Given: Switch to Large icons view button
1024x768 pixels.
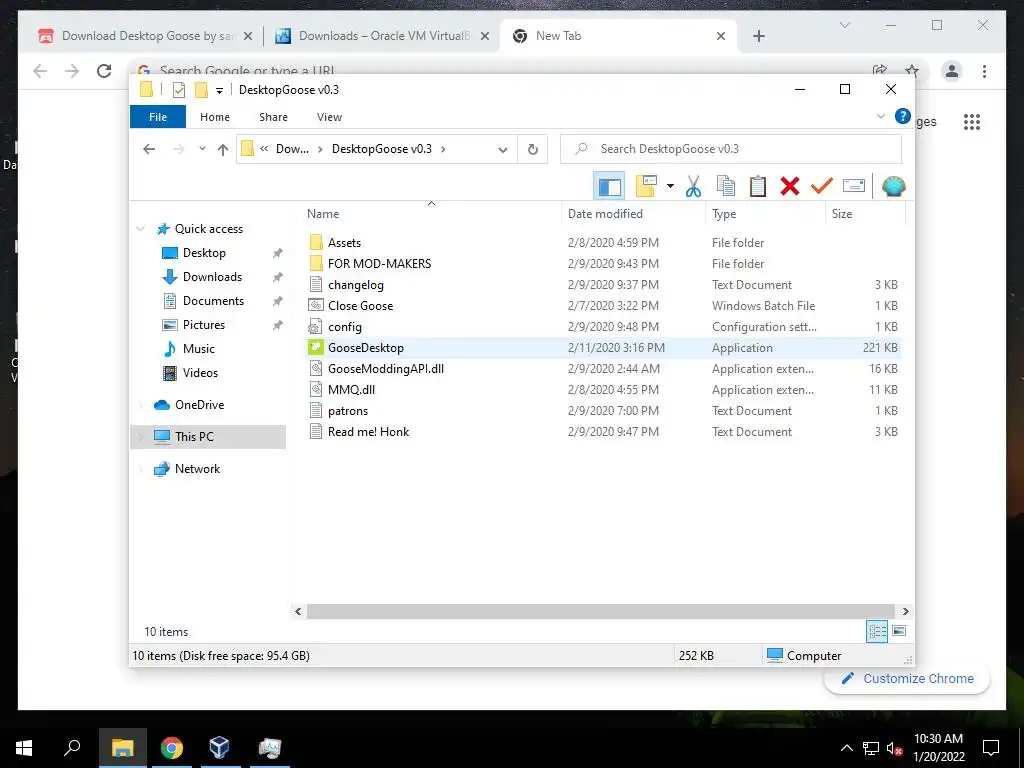Looking at the screenshot, I should point(899,631).
